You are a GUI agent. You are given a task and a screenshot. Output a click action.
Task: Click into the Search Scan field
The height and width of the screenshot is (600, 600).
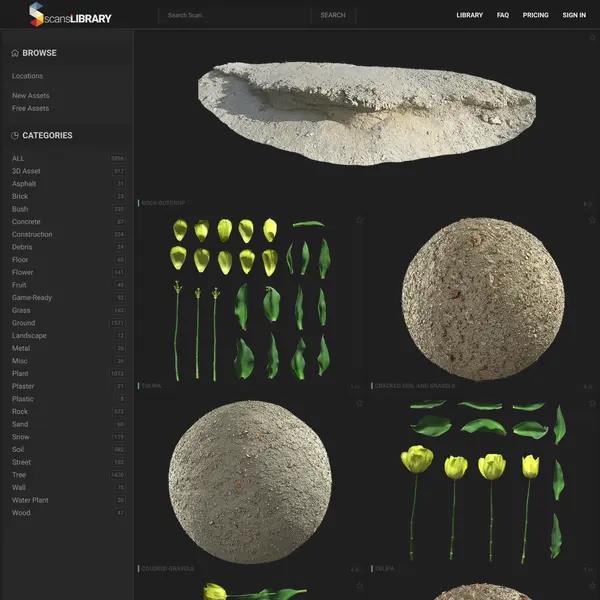coord(235,15)
